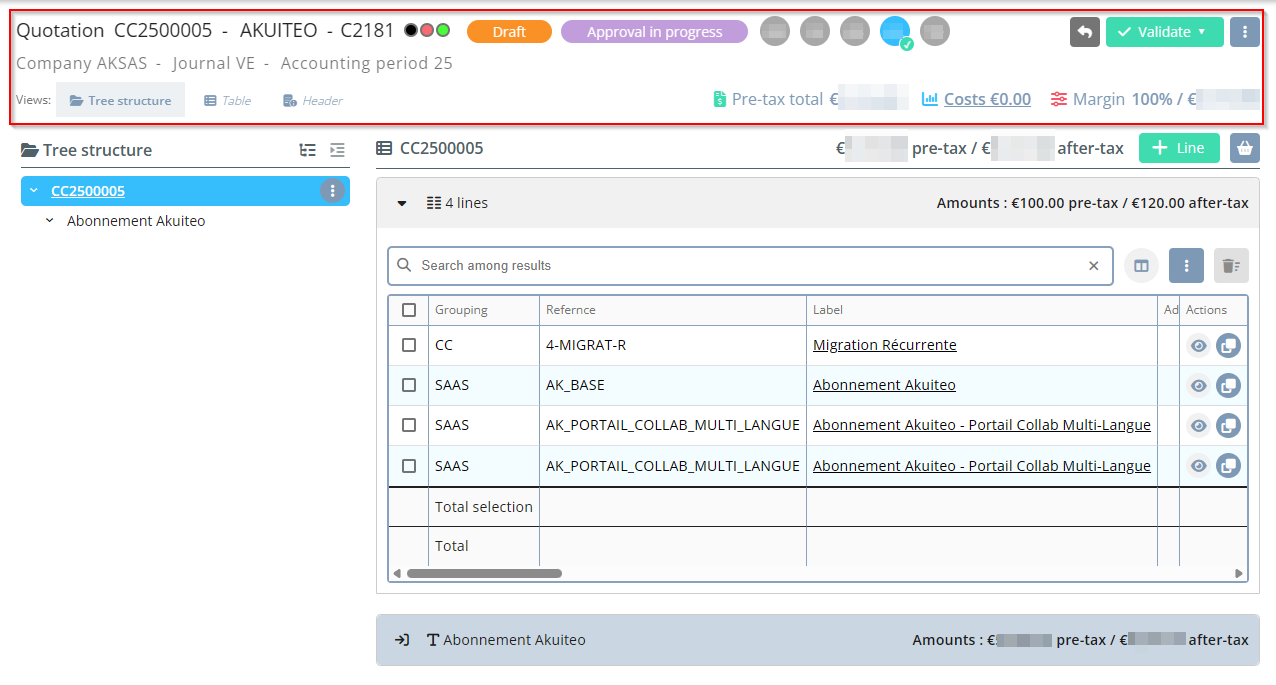Click the green Line add button
Image resolution: width=1276 pixels, height=685 pixels.
point(1178,148)
